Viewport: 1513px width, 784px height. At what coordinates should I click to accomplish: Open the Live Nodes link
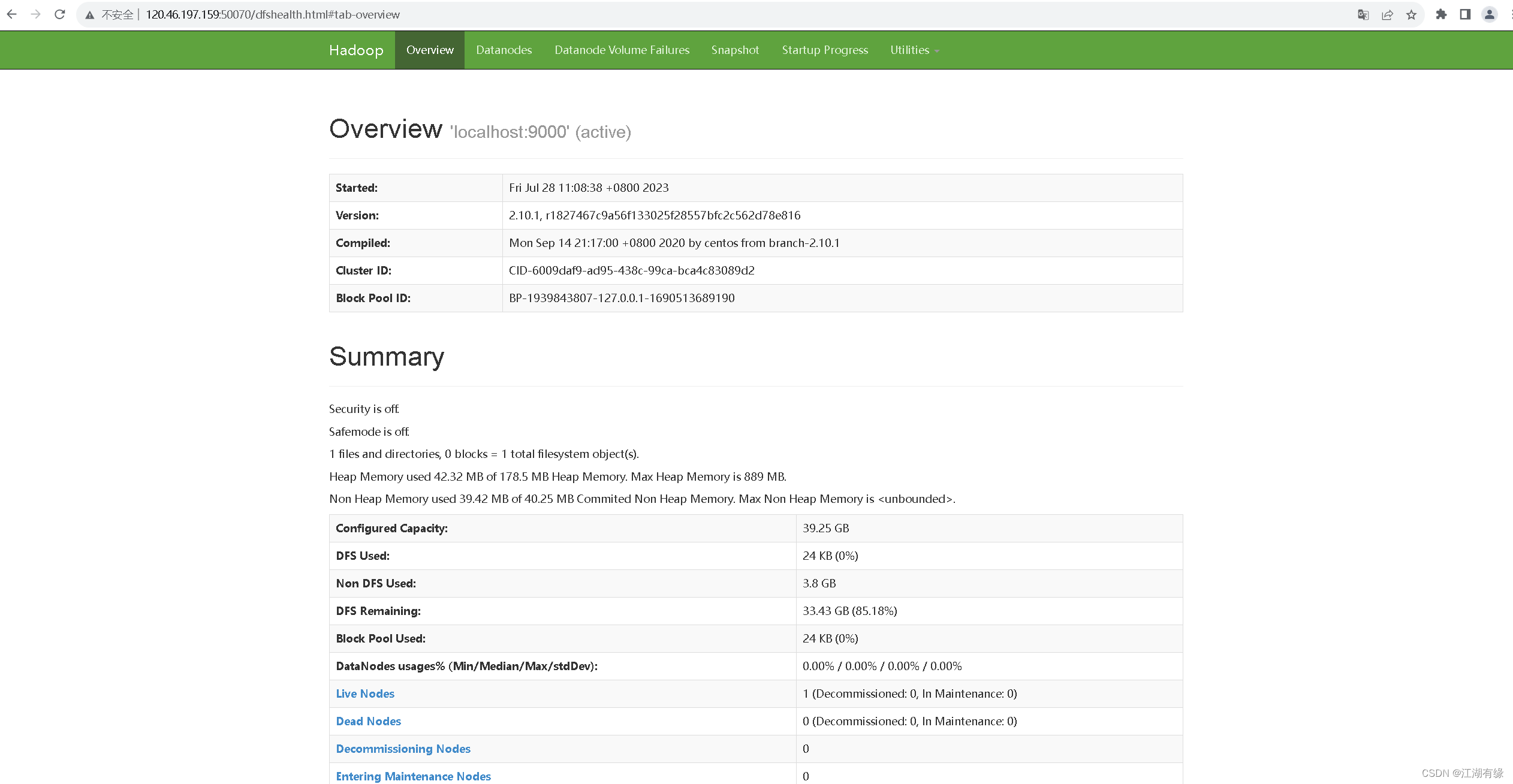(365, 693)
